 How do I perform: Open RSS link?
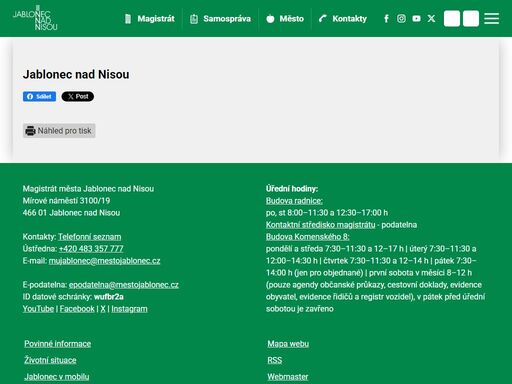pyautogui.click(x=275, y=360)
